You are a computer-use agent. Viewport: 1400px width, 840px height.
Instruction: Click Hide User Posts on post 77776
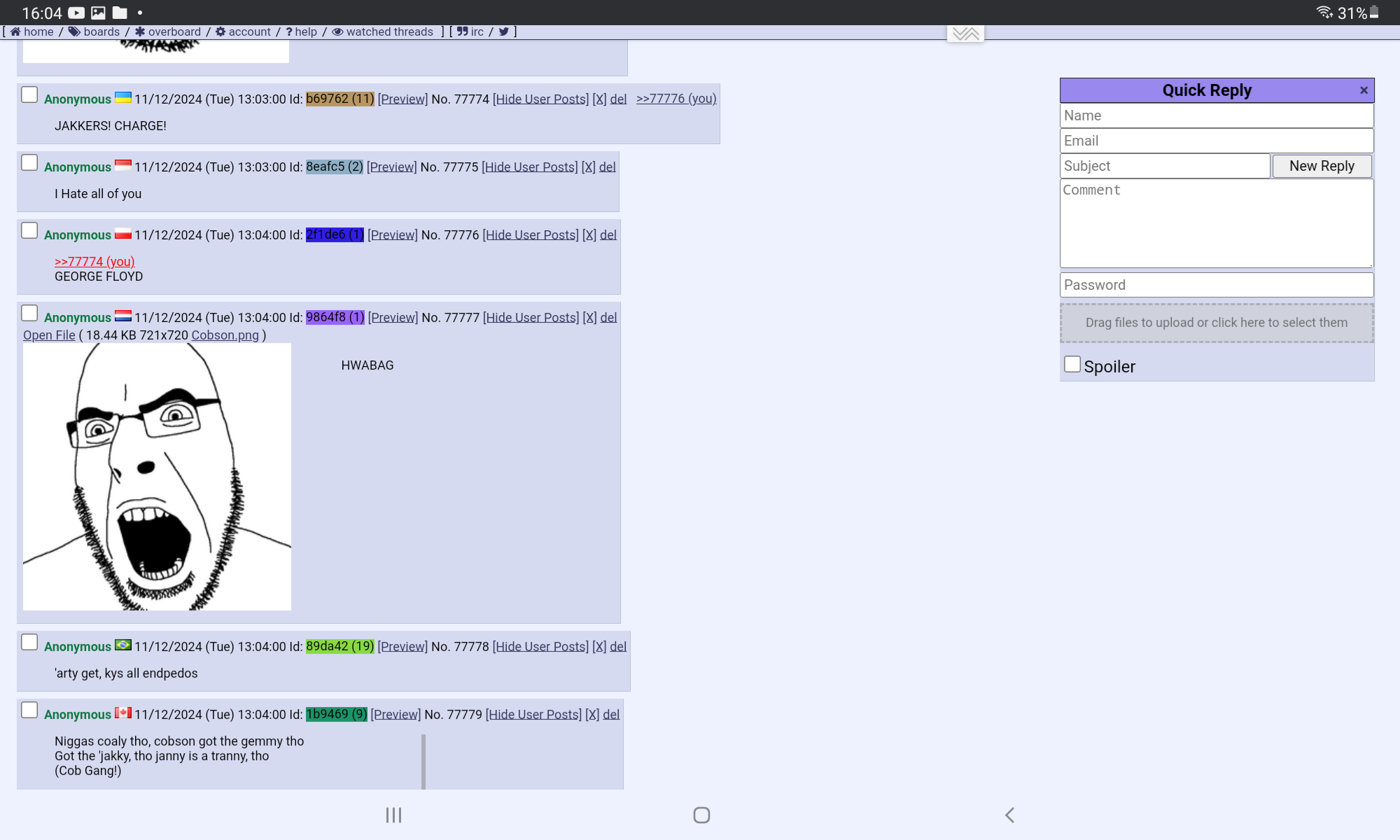[531, 235]
